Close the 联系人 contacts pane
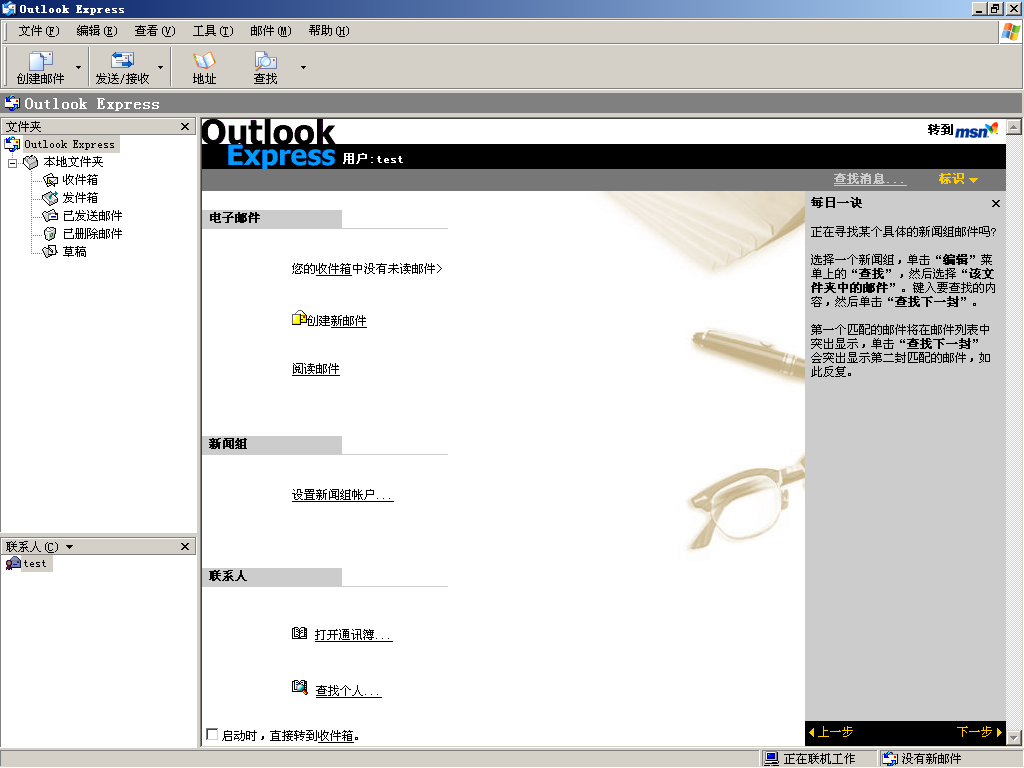 (x=185, y=546)
